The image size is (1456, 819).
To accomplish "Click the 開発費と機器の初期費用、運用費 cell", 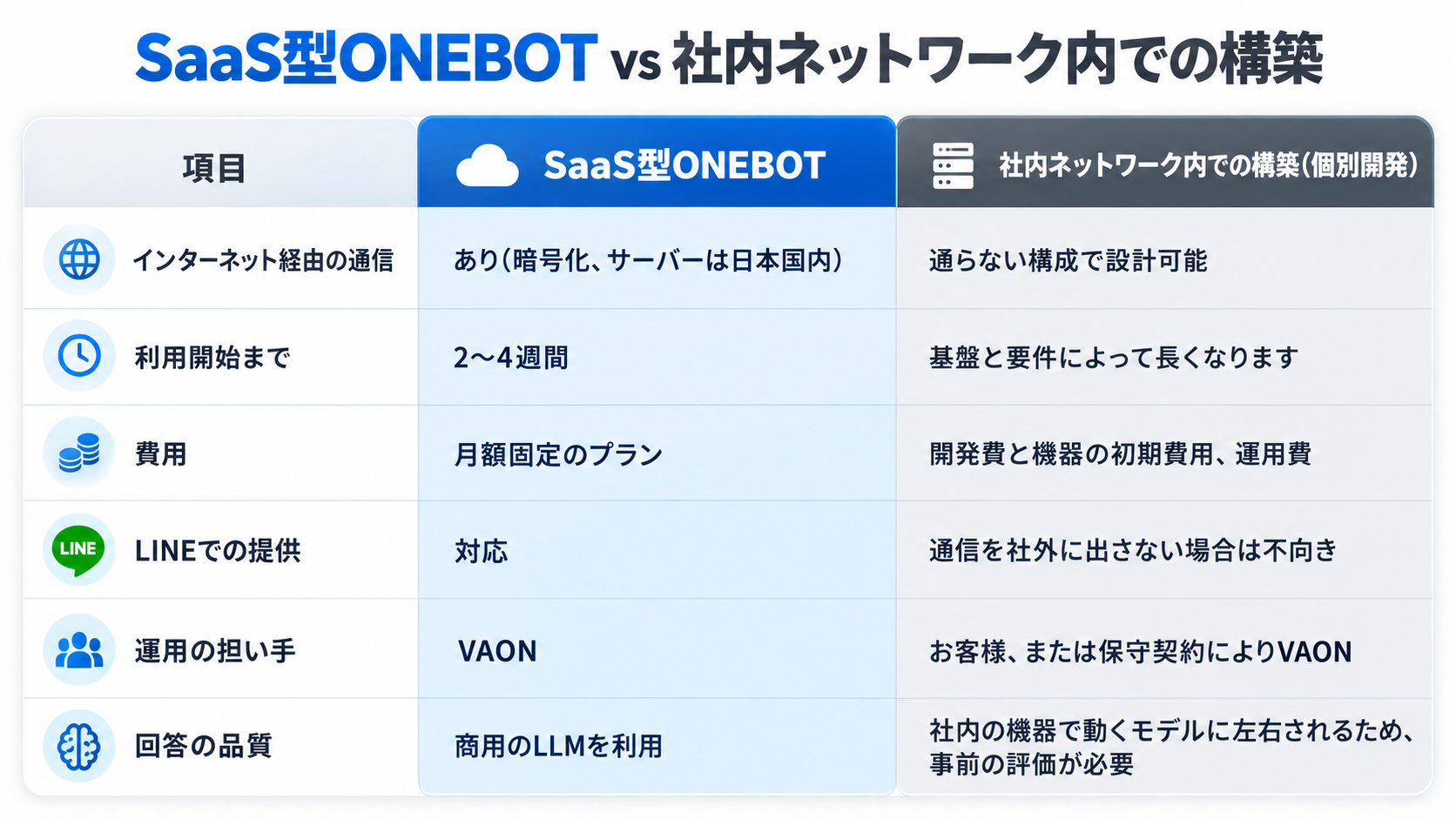I will pos(1165,453).
